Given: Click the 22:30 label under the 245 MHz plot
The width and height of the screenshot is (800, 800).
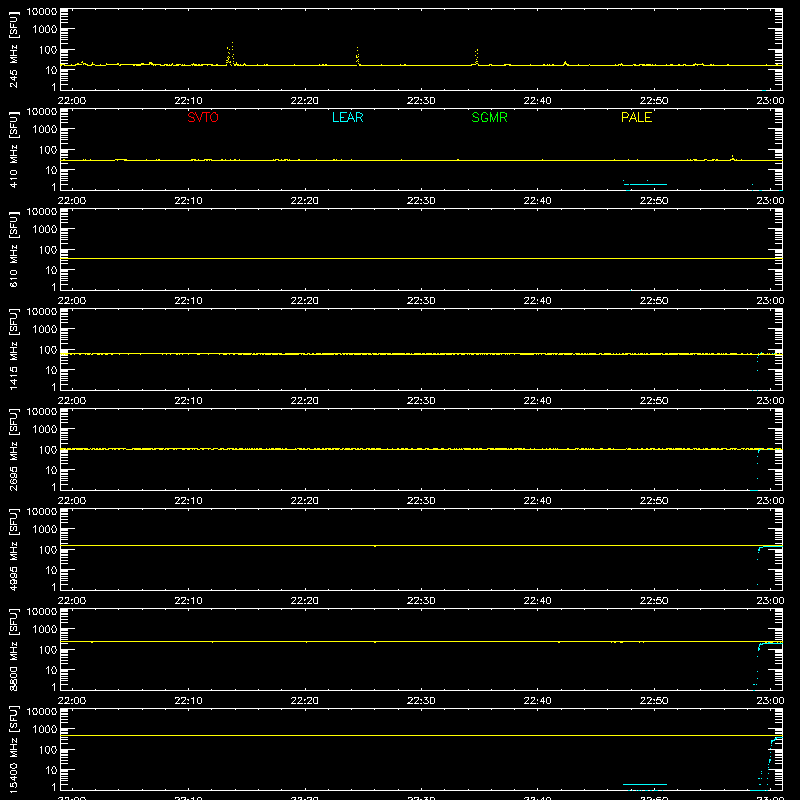Looking at the screenshot, I should pyautogui.click(x=421, y=101).
